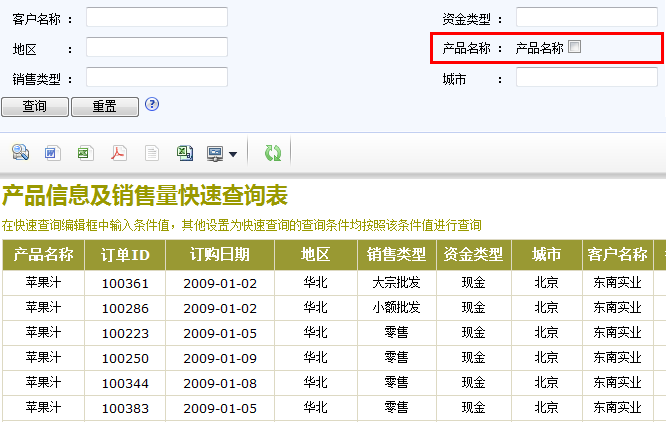Tick the 产品名称 checkbox

(x=574, y=47)
